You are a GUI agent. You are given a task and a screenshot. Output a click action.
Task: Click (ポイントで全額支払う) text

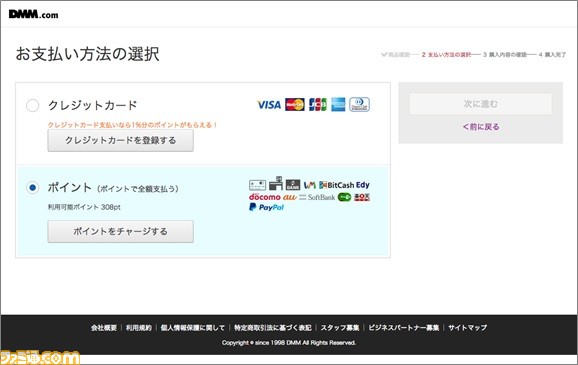click(138, 189)
